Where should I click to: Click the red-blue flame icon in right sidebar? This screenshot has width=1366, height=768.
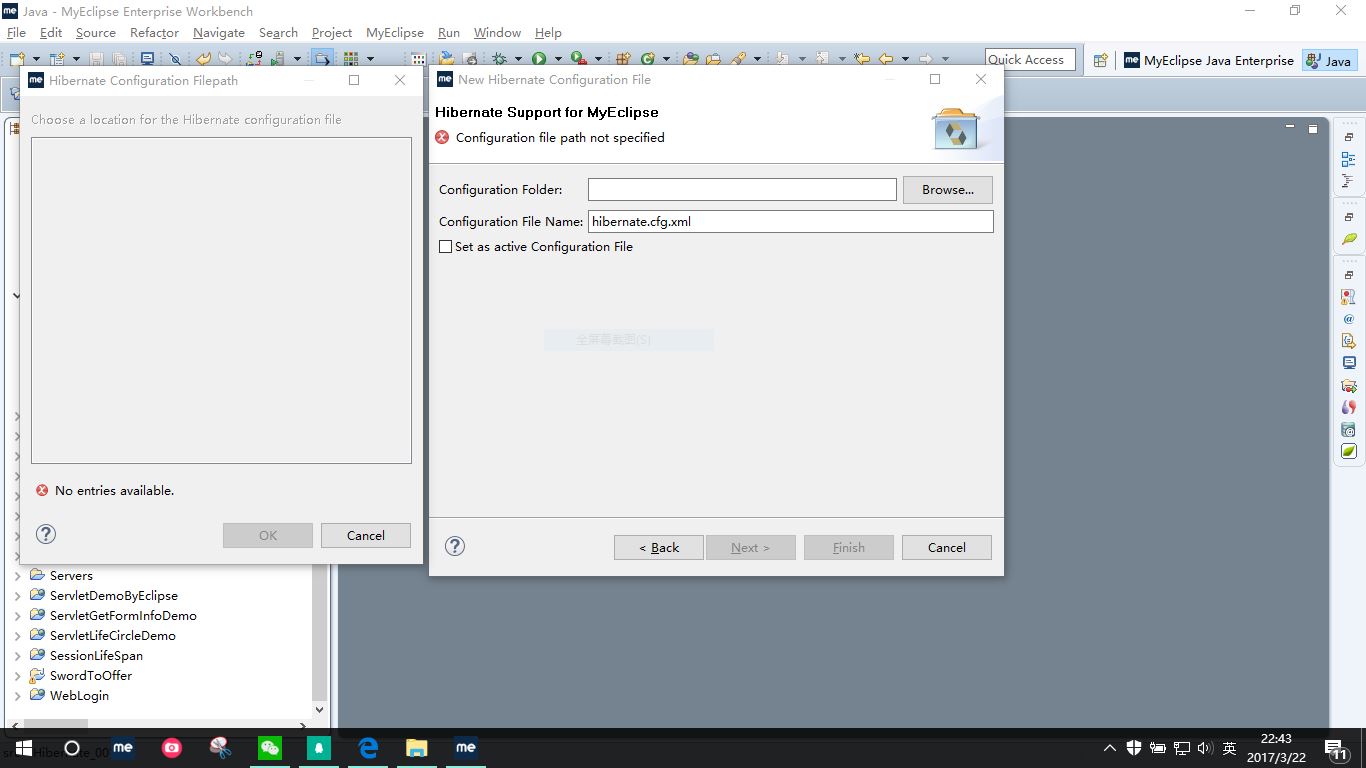coord(1348,407)
